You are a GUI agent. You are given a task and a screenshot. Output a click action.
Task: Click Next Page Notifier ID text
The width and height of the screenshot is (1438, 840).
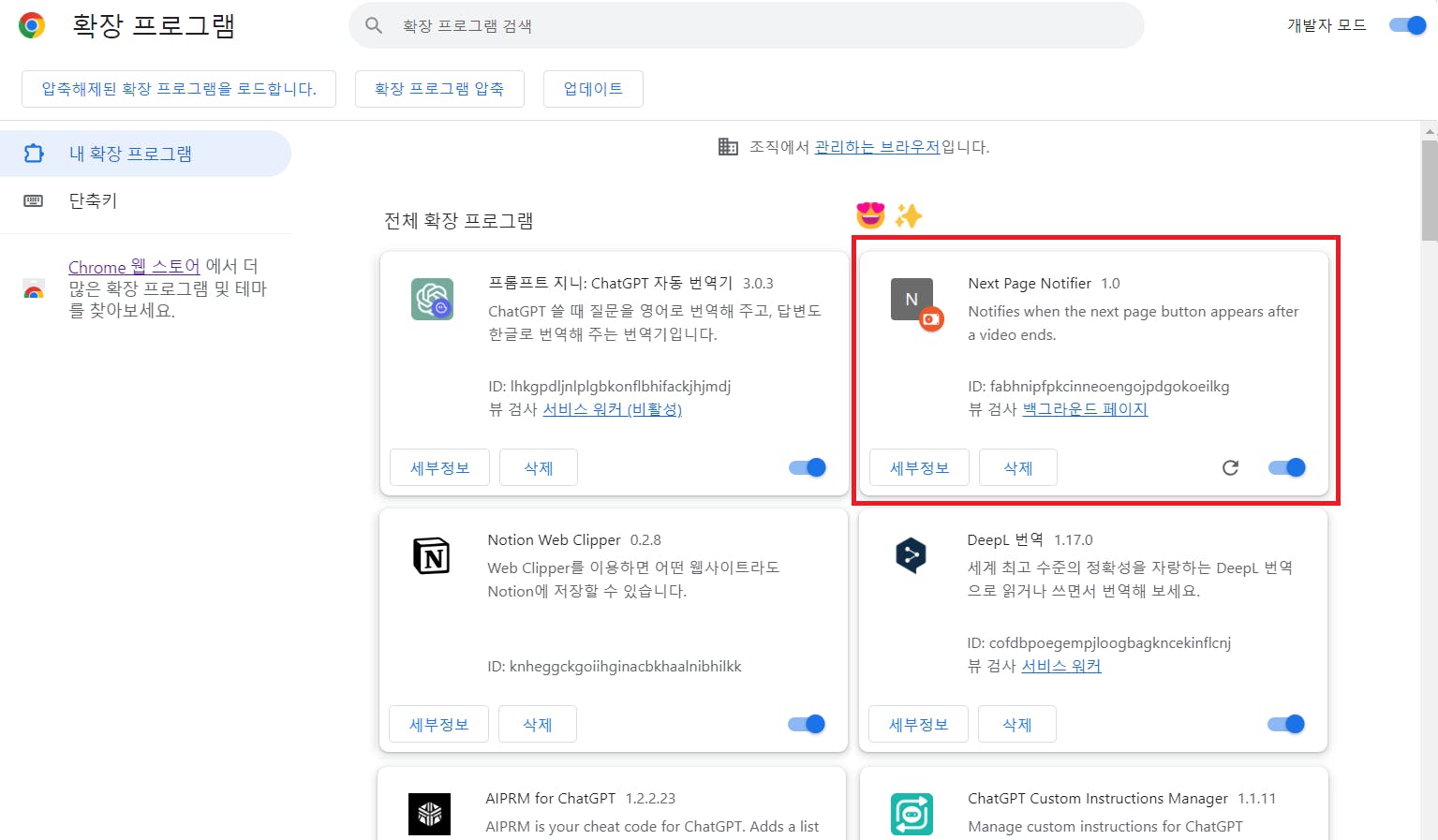(x=1099, y=386)
